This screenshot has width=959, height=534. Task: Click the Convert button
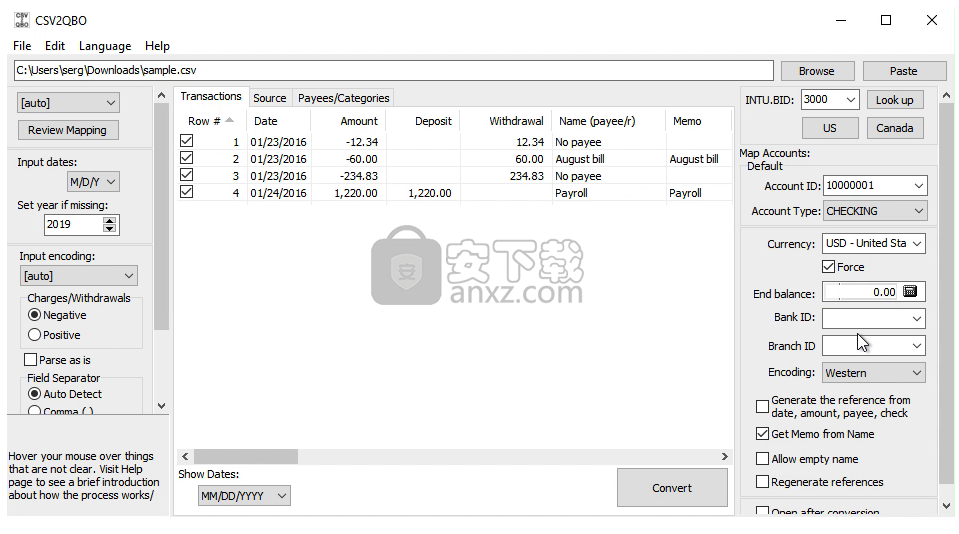point(672,488)
